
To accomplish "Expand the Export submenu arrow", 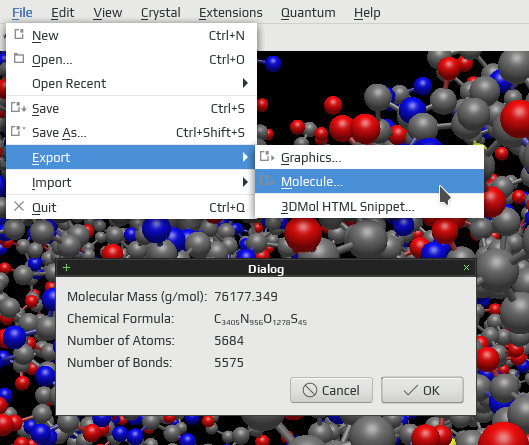I will click(x=245, y=157).
